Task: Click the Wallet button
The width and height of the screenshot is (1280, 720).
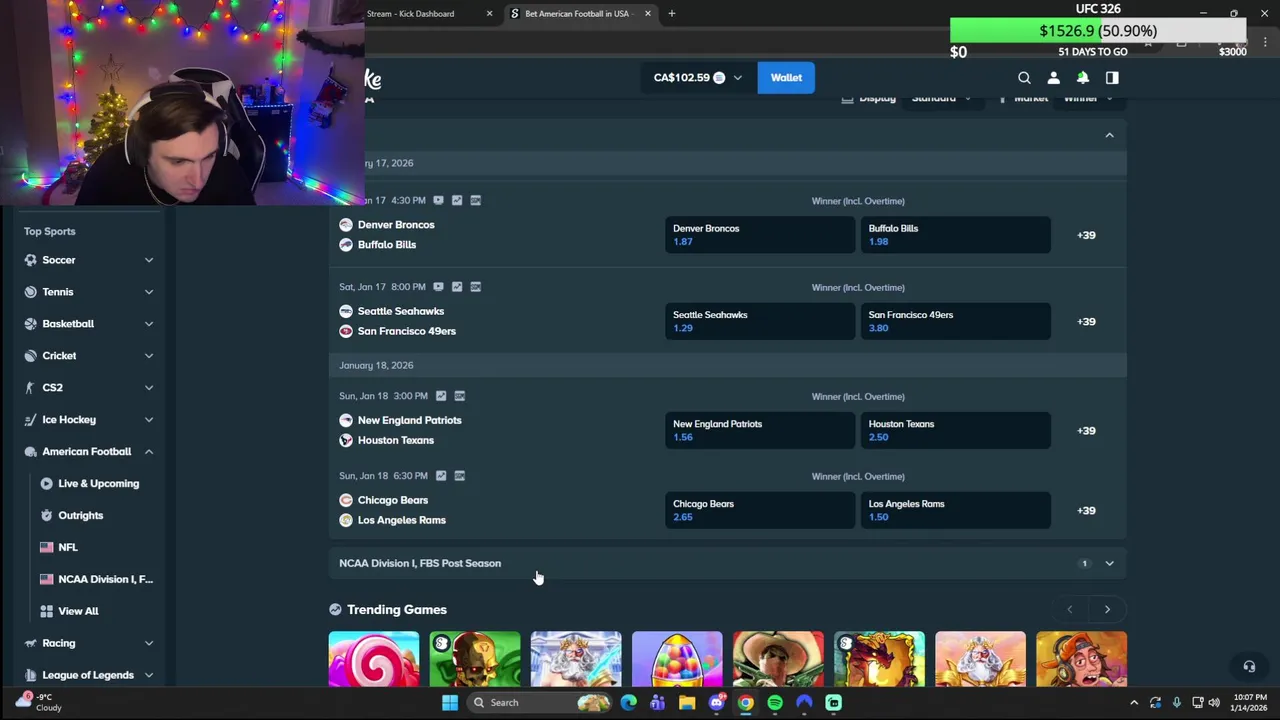Action: [x=786, y=77]
